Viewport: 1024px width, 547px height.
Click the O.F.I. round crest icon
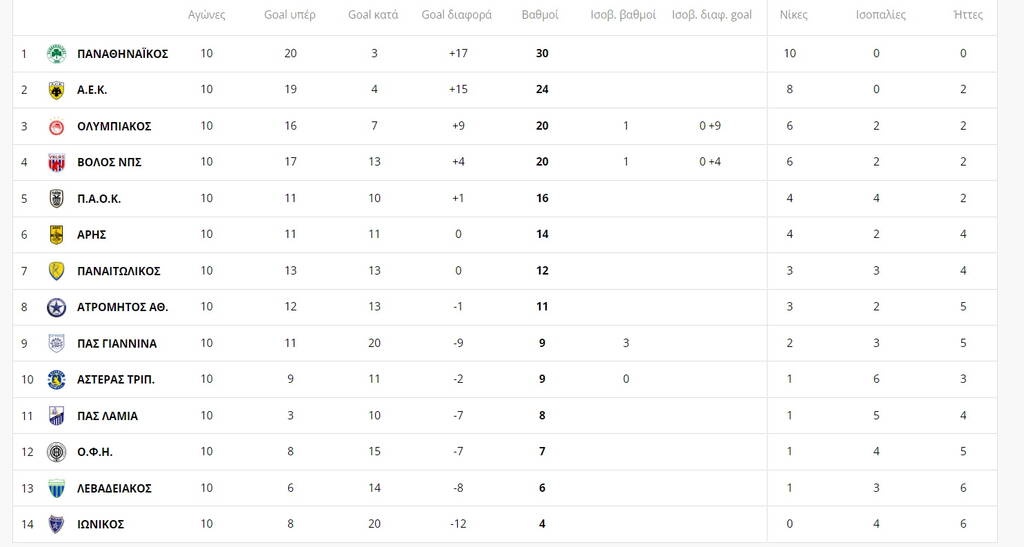(56, 452)
